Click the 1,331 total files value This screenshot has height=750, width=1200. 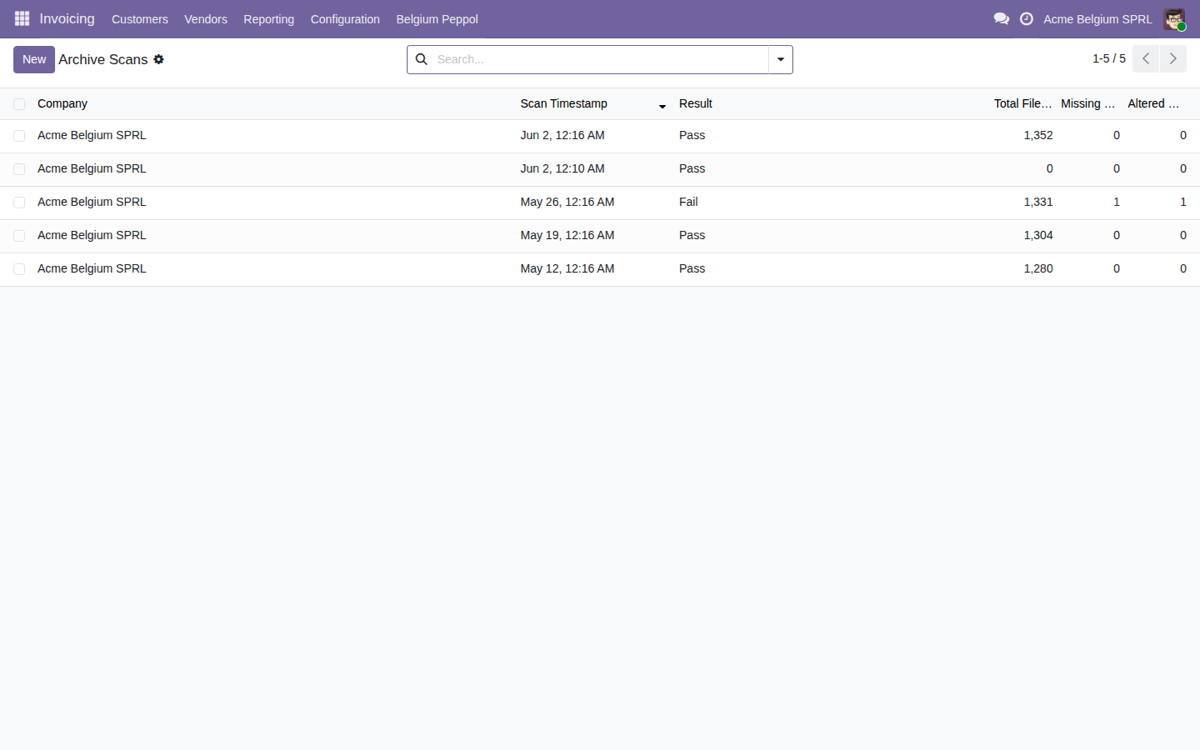pyautogui.click(x=1038, y=202)
